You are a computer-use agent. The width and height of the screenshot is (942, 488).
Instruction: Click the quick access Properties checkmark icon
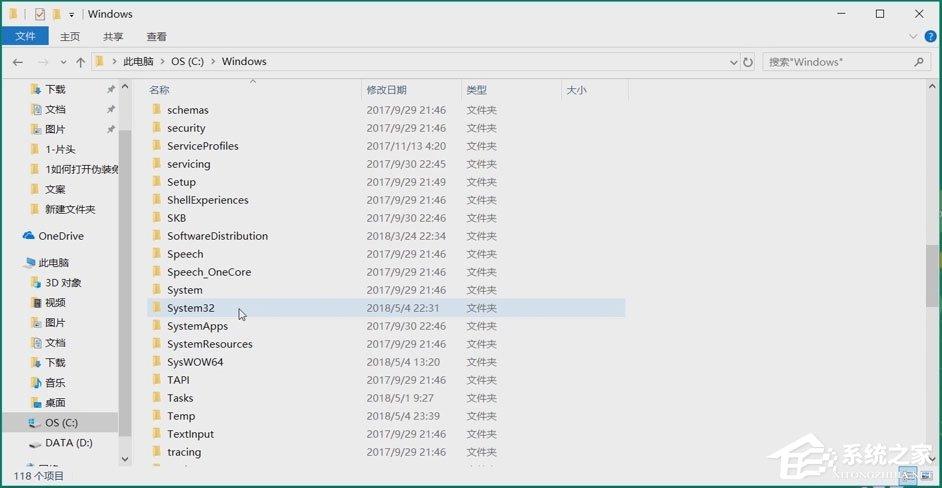[40, 13]
